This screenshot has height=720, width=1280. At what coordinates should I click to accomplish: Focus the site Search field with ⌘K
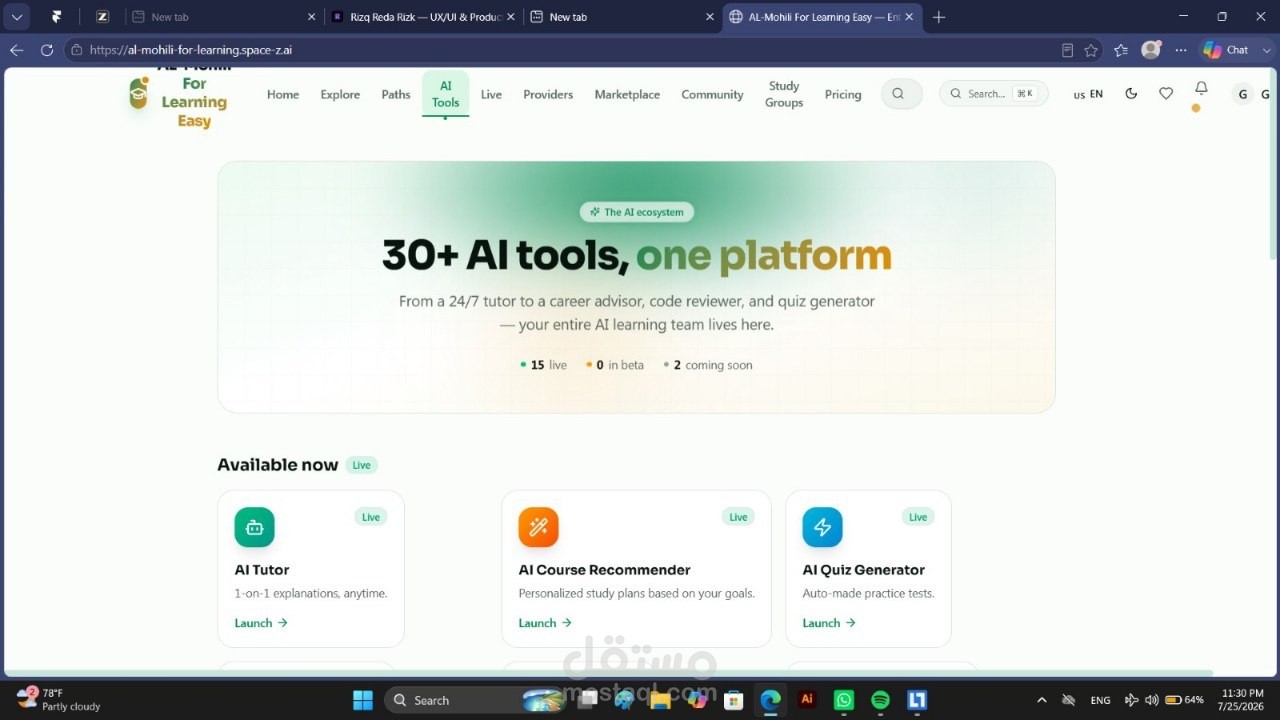[x=994, y=94]
